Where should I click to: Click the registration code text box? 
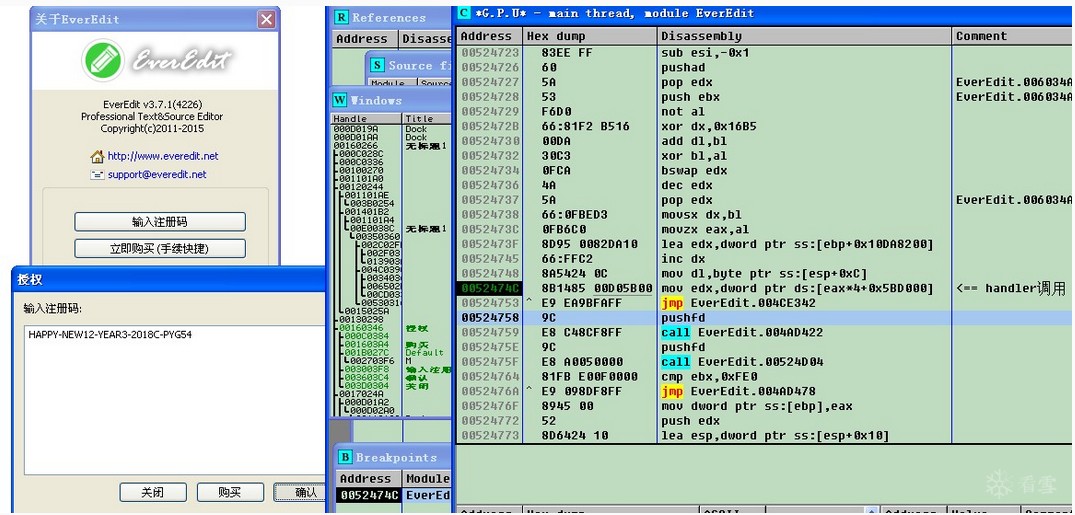174,399
